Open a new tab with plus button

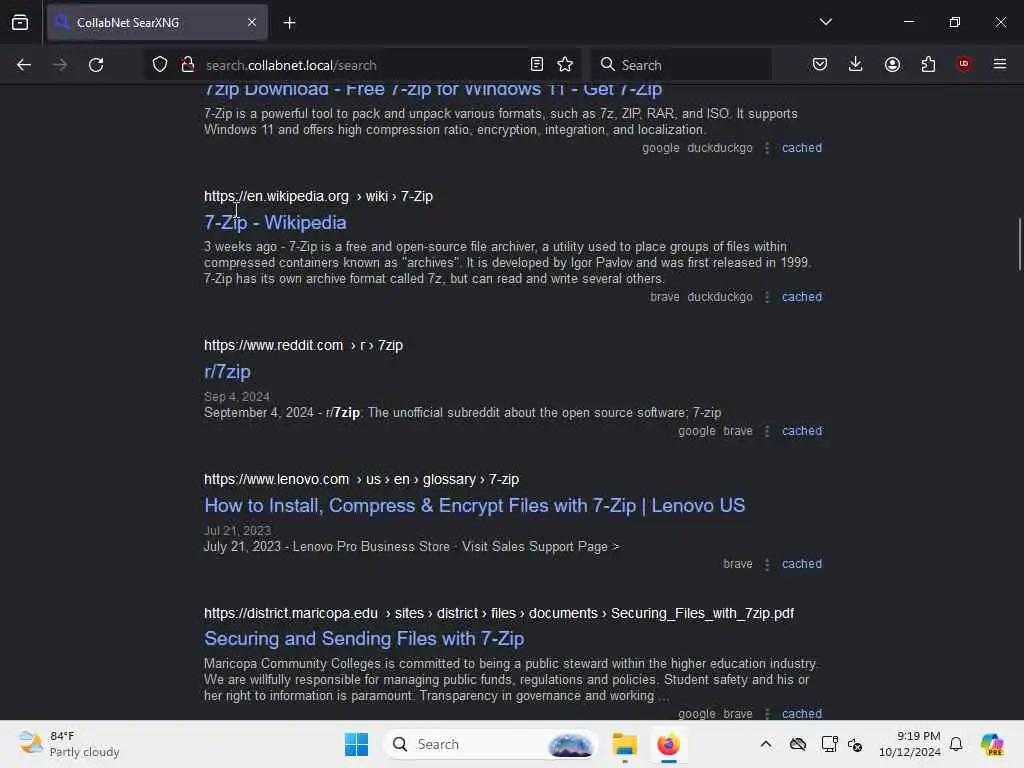[x=289, y=23]
